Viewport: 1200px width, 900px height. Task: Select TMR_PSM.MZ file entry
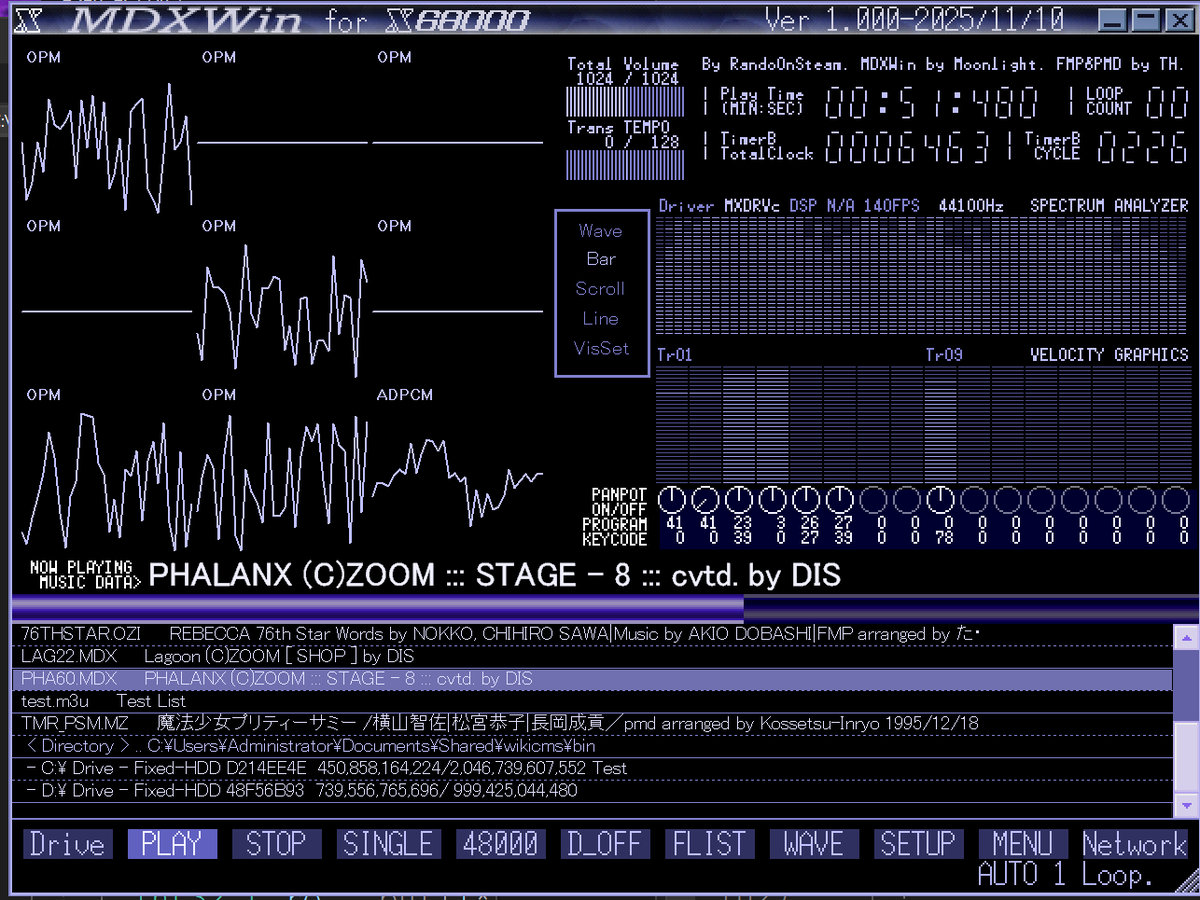tap(591, 723)
